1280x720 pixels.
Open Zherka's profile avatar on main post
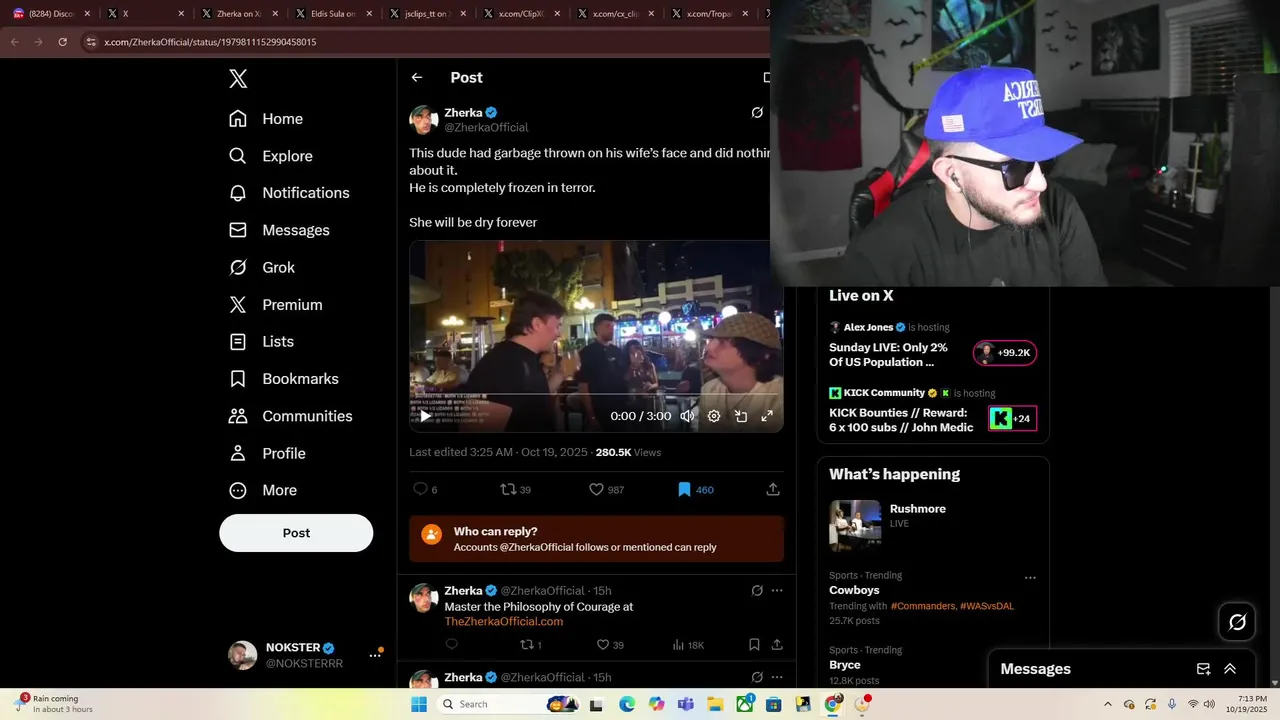[x=424, y=120]
